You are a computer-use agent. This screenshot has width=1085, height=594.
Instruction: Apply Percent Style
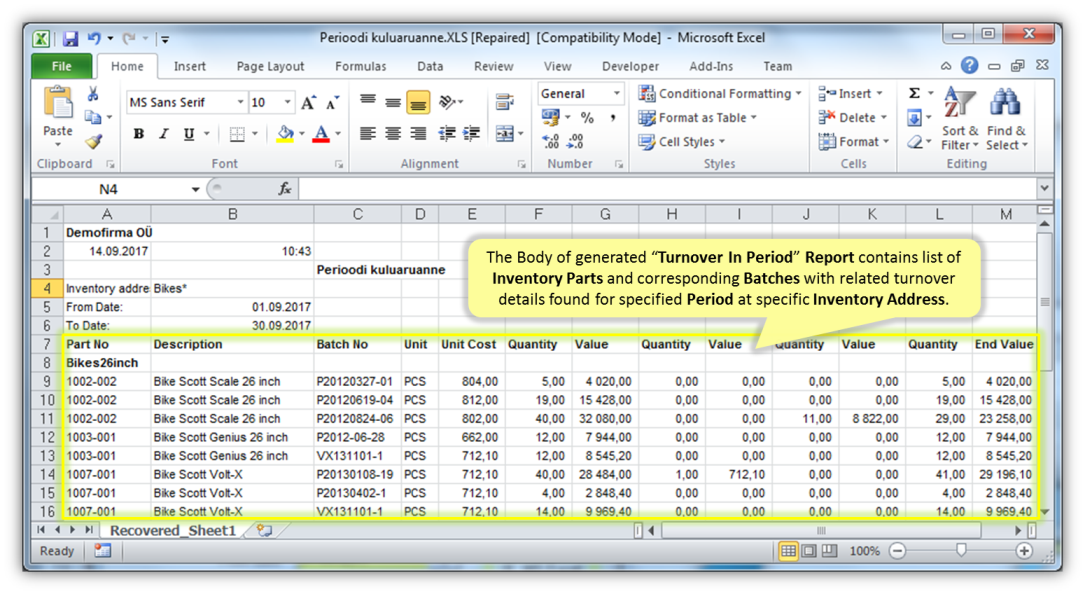587,118
